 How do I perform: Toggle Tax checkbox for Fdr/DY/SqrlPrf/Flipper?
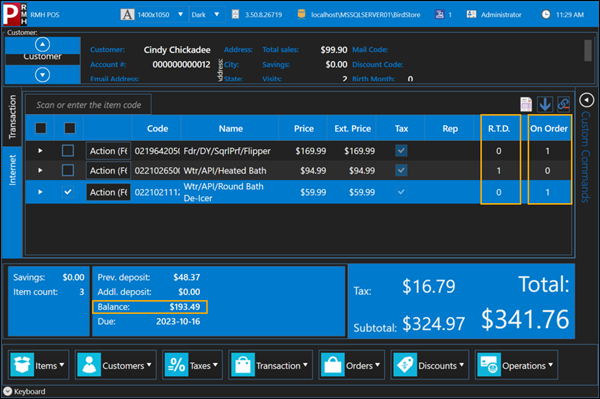(401, 150)
